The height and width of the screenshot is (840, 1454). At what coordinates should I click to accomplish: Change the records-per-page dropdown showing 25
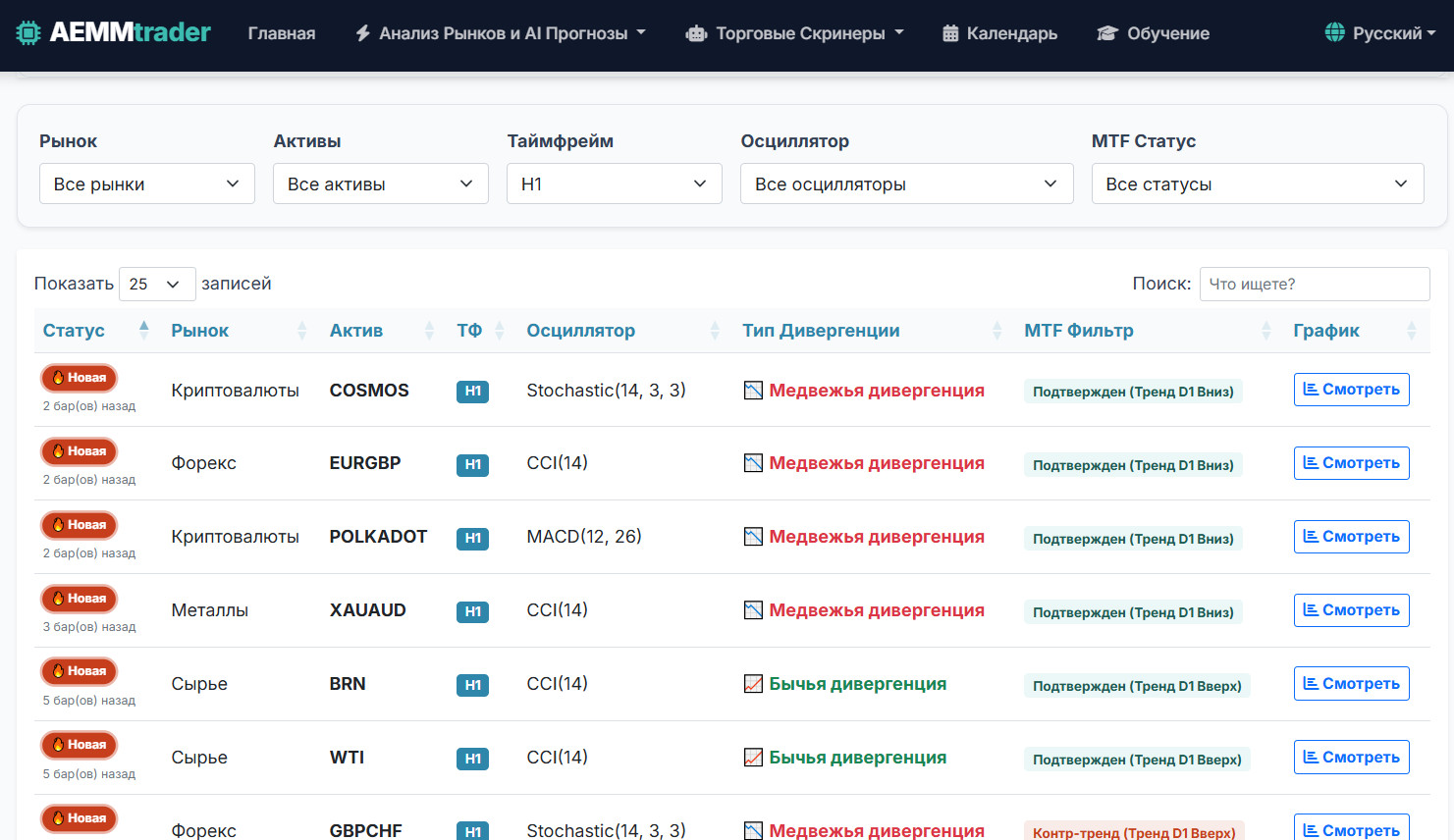click(x=157, y=284)
